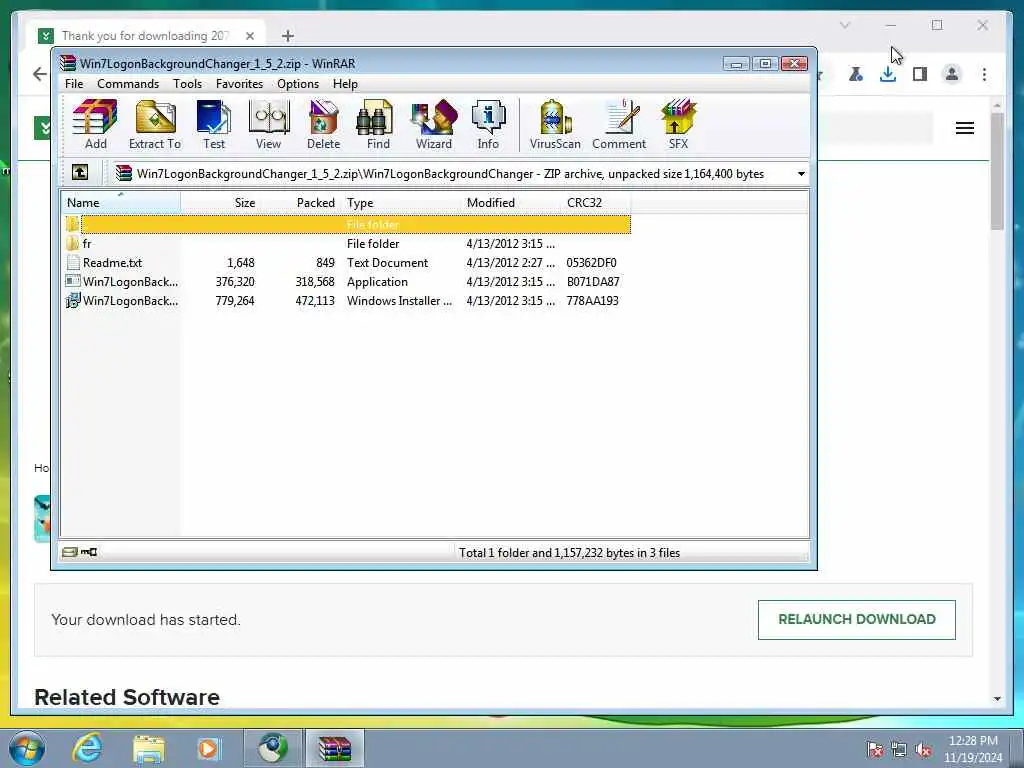Click the SFX toolbar icon
This screenshot has height=768, width=1024.
coord(678,125)
